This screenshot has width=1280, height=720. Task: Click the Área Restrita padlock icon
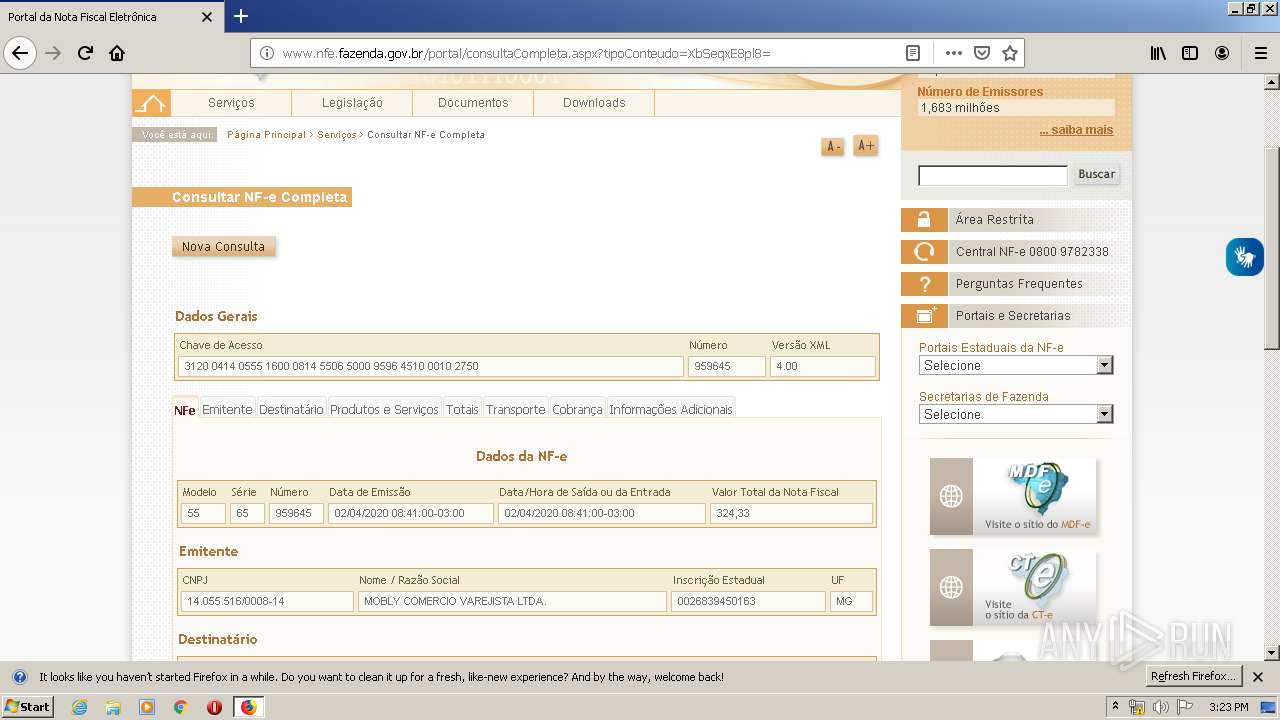click(x=924, y=220)
